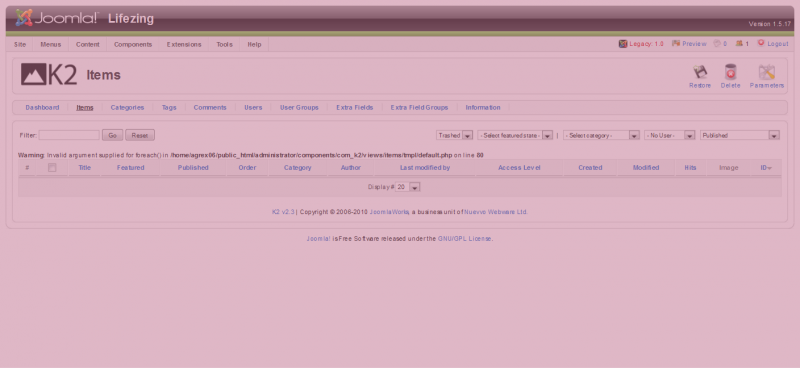
Task: Switch to the Items tab
Action: click(x=85, y=108)
